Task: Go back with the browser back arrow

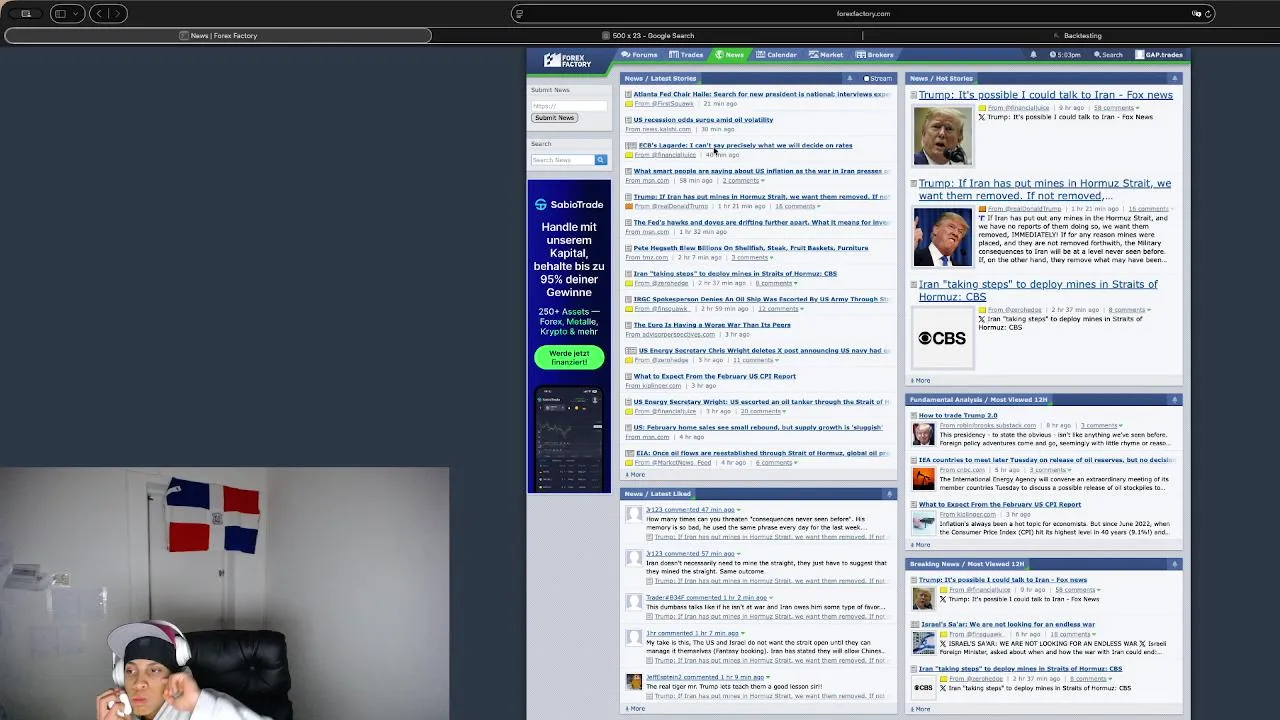Action: click(99, 14)
